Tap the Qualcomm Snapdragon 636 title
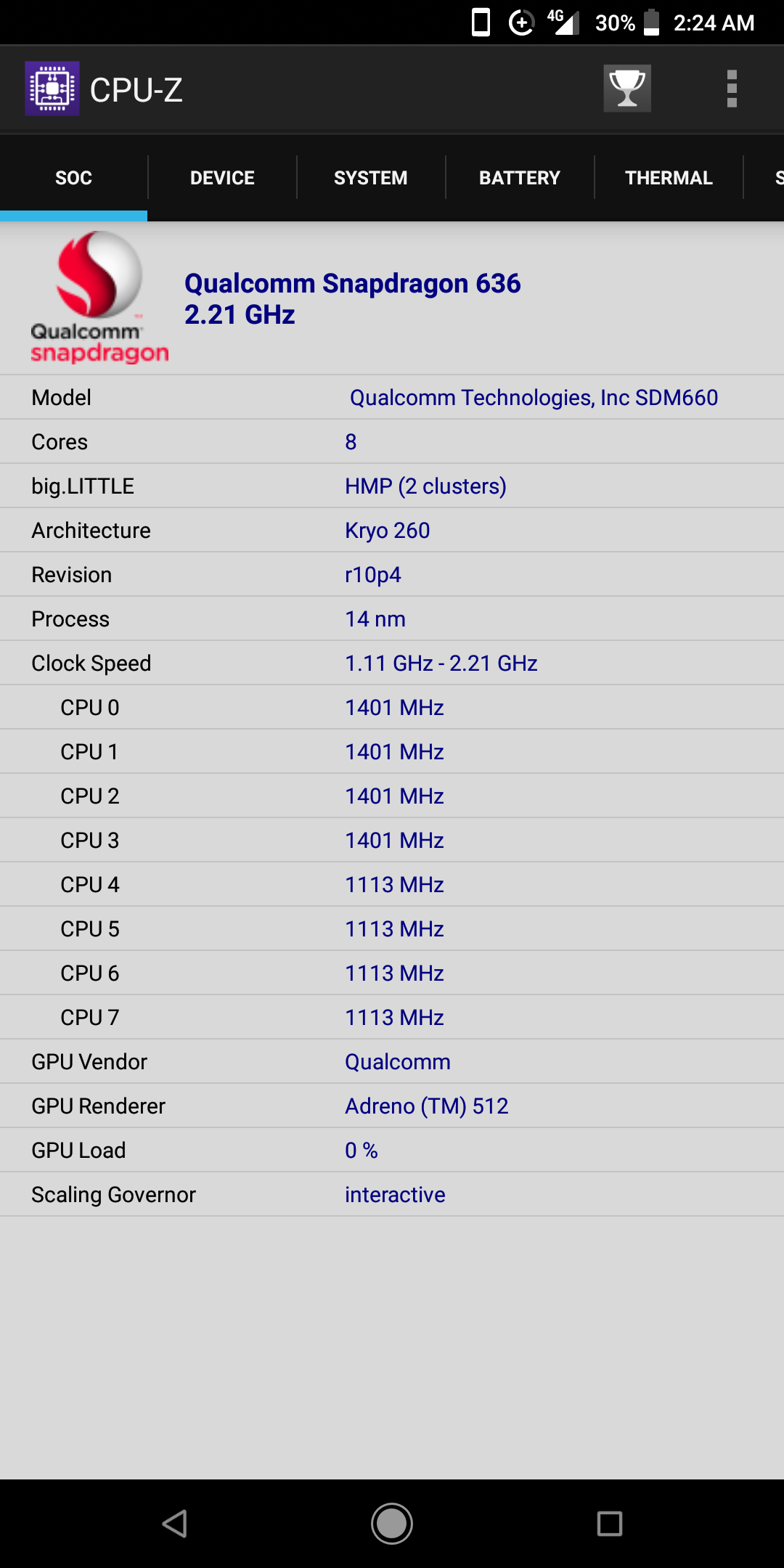The width and height of the screenshot is (784, 1568). [352, 283]
